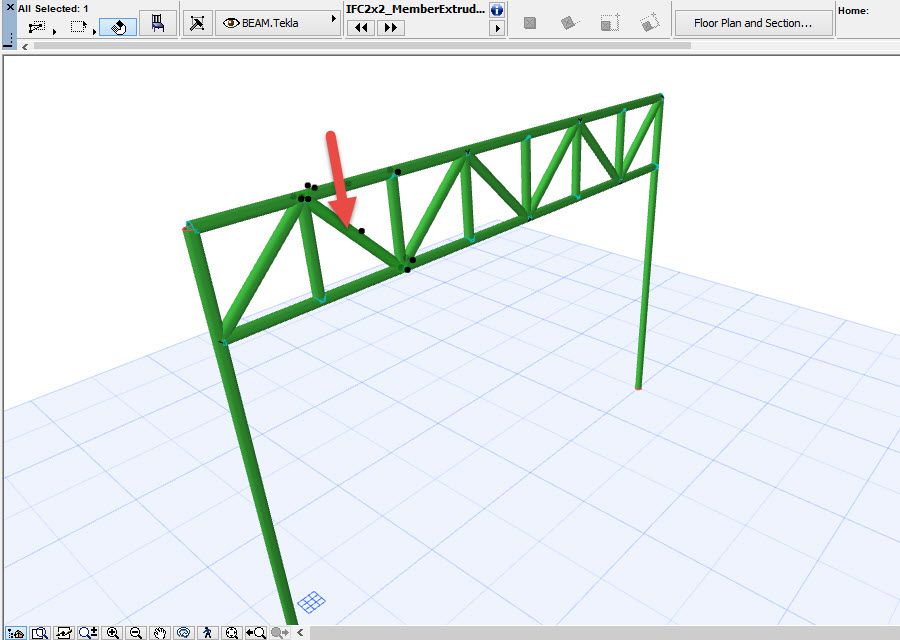Fit model in window

tap(231, 633)
